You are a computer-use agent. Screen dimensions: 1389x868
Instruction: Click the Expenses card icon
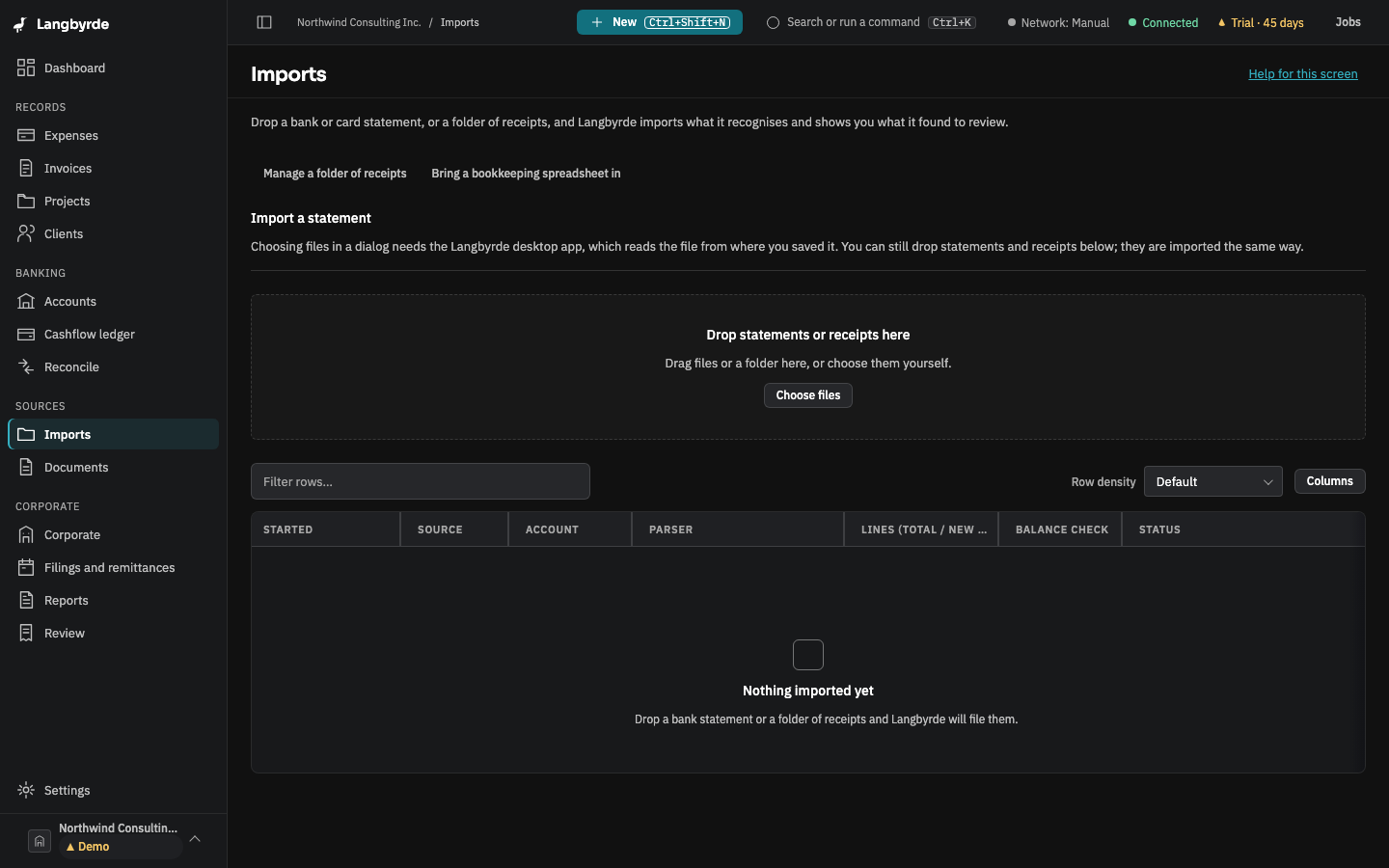[x=26, y=135]
